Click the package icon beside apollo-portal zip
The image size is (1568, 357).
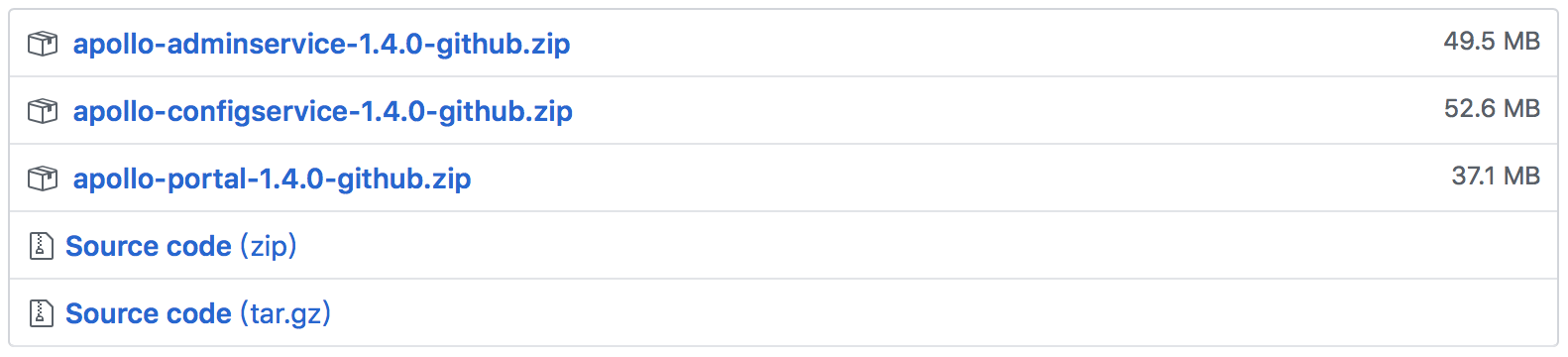pos(43,178)
